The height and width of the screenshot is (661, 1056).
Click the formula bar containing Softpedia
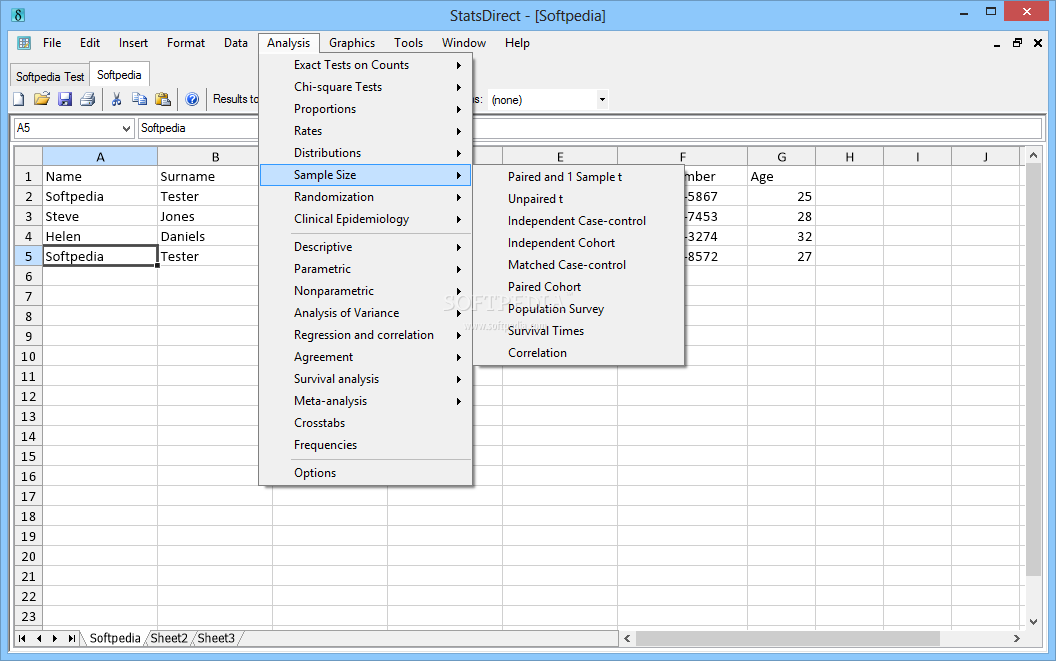click(589, 128)
